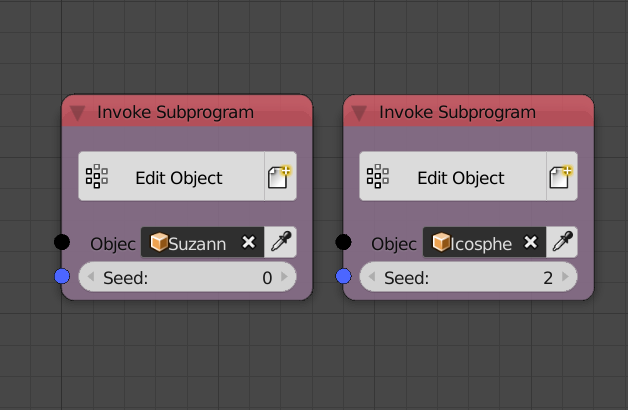Click new subprogram icon in right node
The height and width of the screenshot is (410, 628).
coord(562,176)
